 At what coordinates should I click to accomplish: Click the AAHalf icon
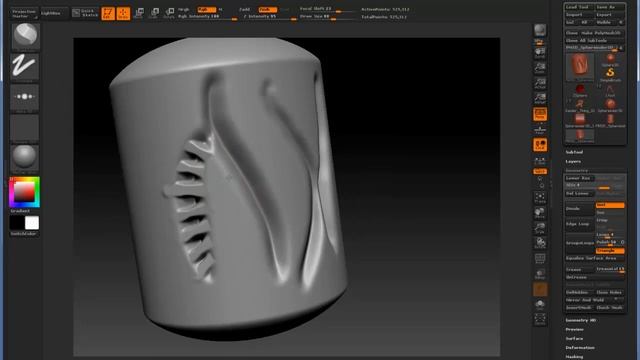coord(540,98)
